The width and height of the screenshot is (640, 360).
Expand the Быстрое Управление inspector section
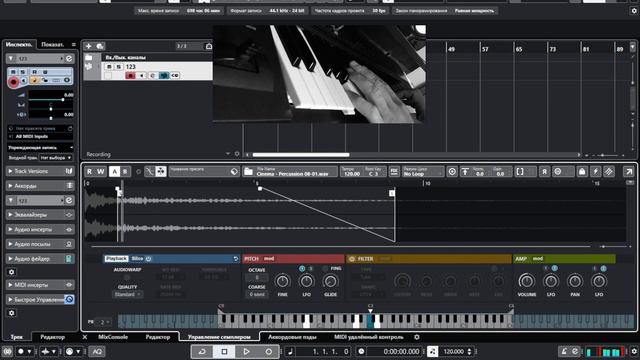[40, 300]
